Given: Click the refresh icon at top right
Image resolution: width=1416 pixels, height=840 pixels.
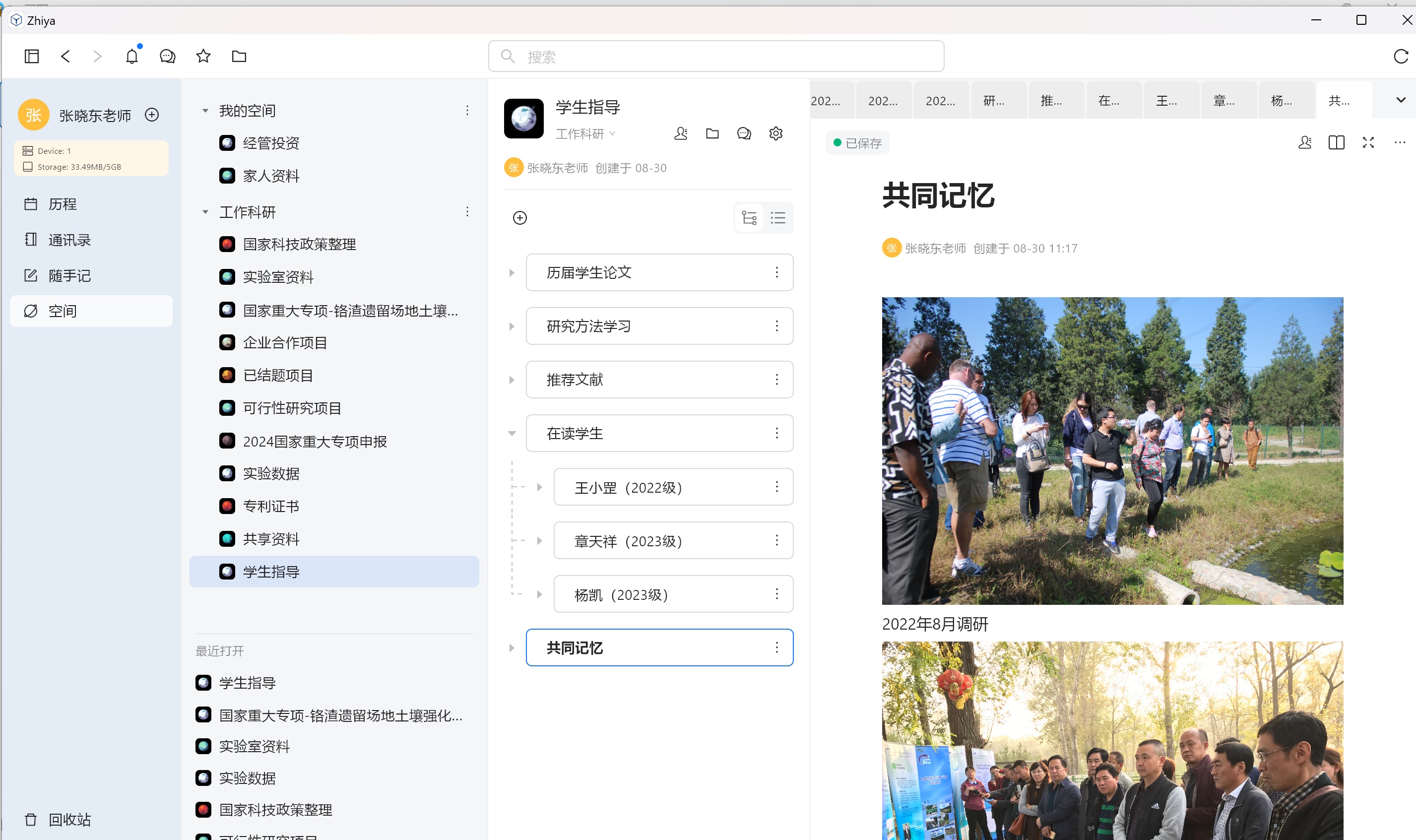Looking at the screenshot, I should pyautogui.click(x=1401, y=56).
